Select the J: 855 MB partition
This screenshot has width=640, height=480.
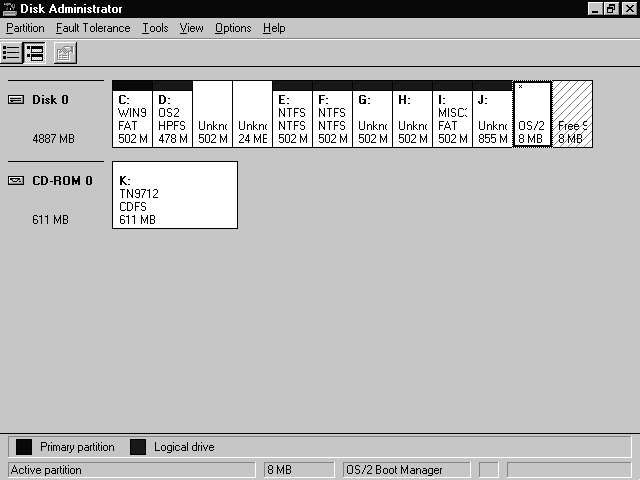point(492,118)
